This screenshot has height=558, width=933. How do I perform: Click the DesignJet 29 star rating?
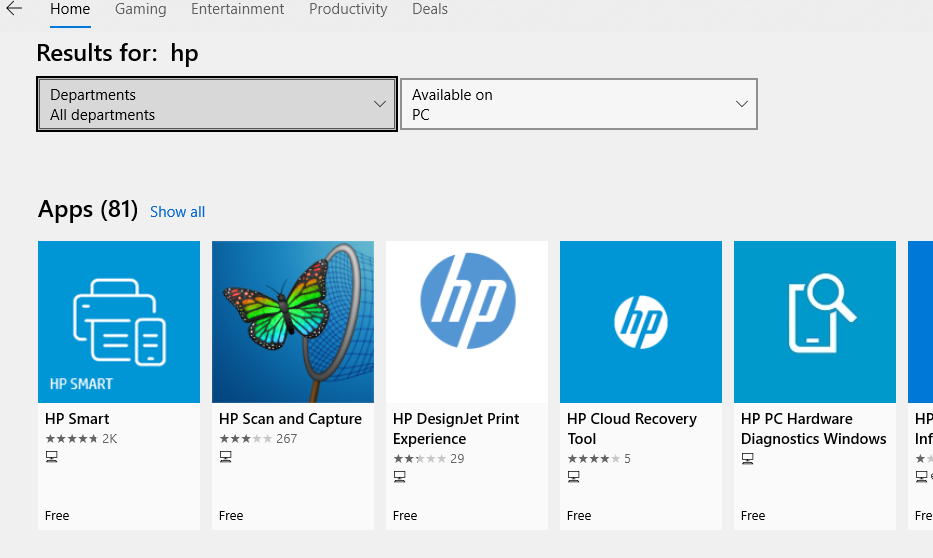point(428,459)
